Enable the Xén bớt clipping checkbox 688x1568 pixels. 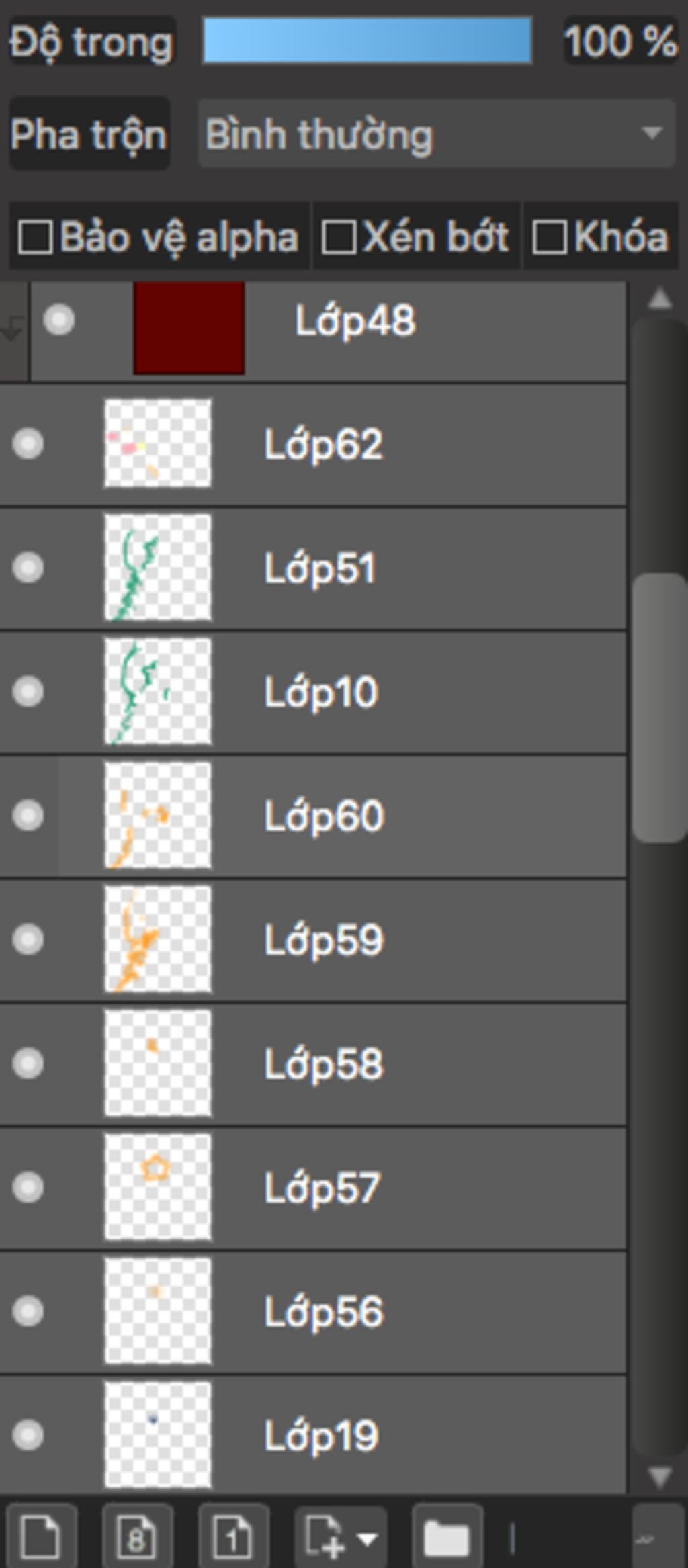[x=339, y=237]
